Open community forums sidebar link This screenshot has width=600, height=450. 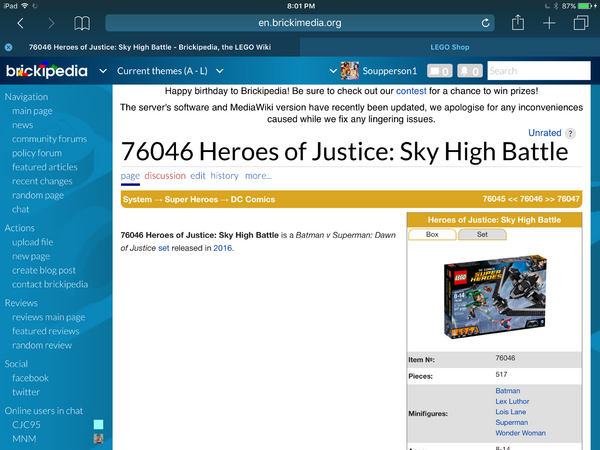click(x=49, y=139)
